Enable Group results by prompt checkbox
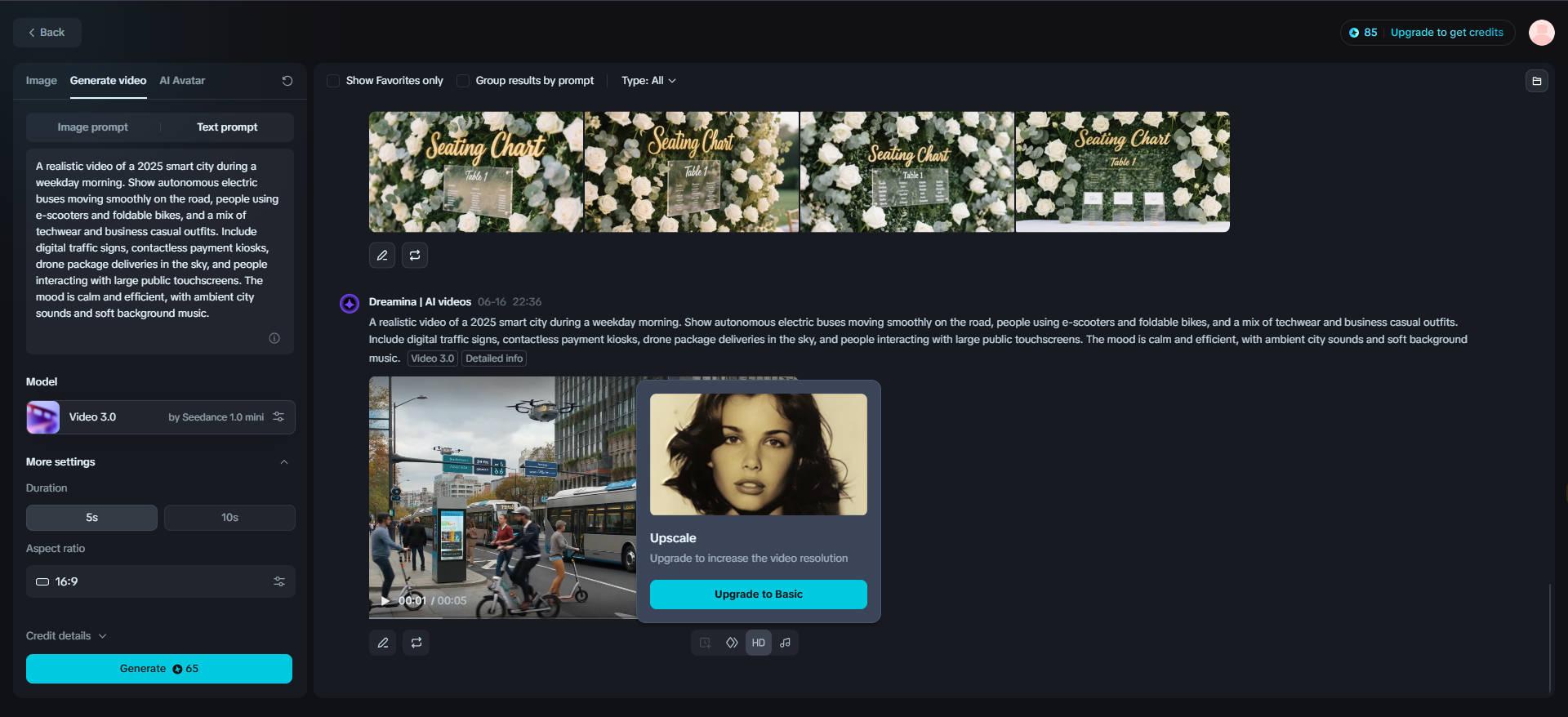The height and width of the screenshot is (717, 1568). [463, 81]
